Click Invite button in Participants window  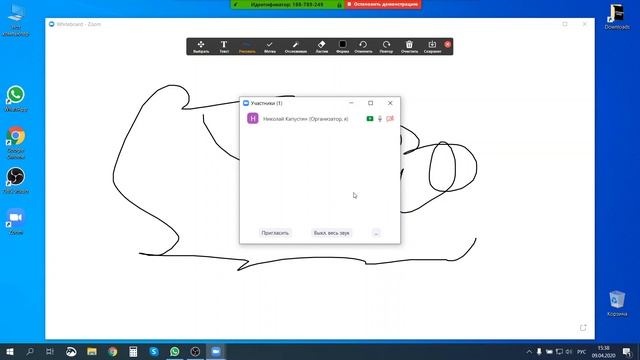pos(275,233)
